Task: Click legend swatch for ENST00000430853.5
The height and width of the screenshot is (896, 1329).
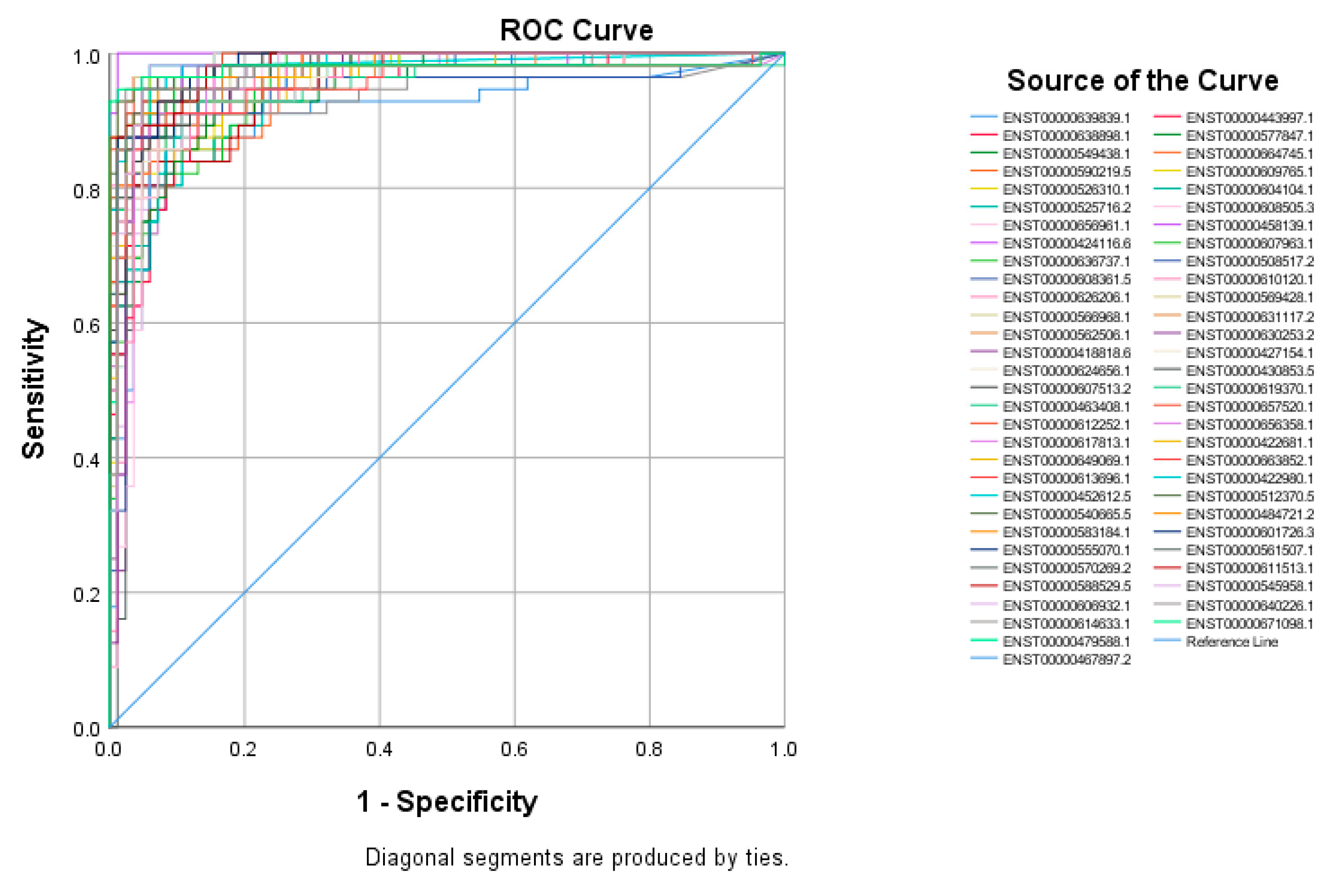Action: [1167, 370]
